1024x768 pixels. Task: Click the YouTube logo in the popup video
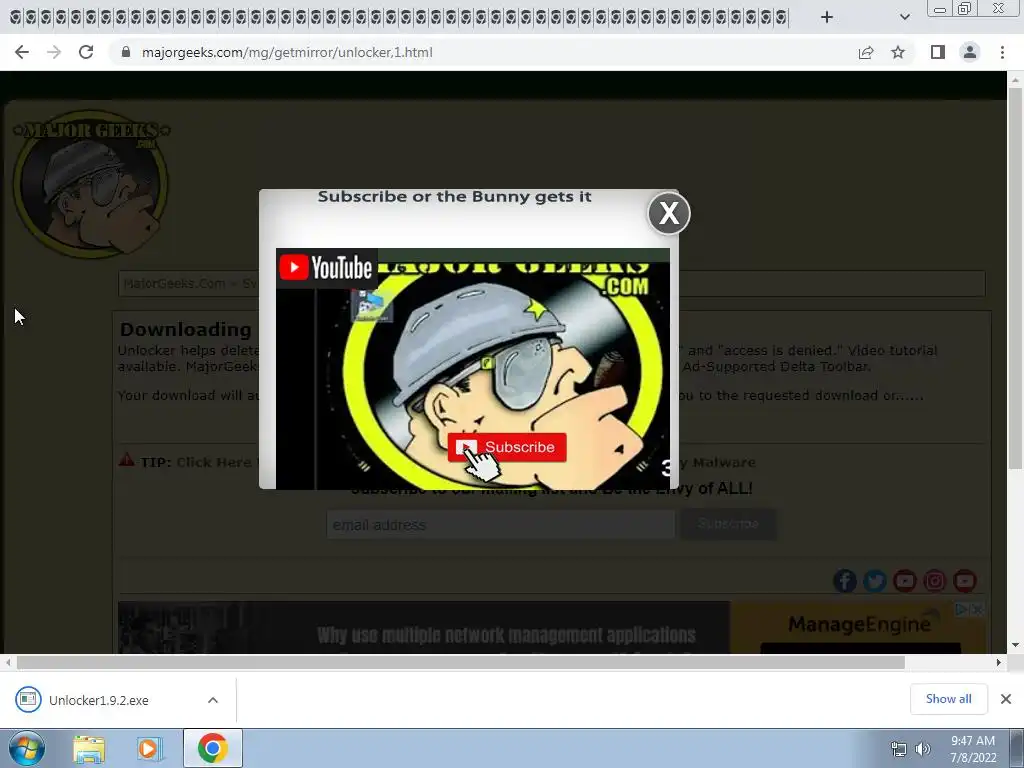327,268
